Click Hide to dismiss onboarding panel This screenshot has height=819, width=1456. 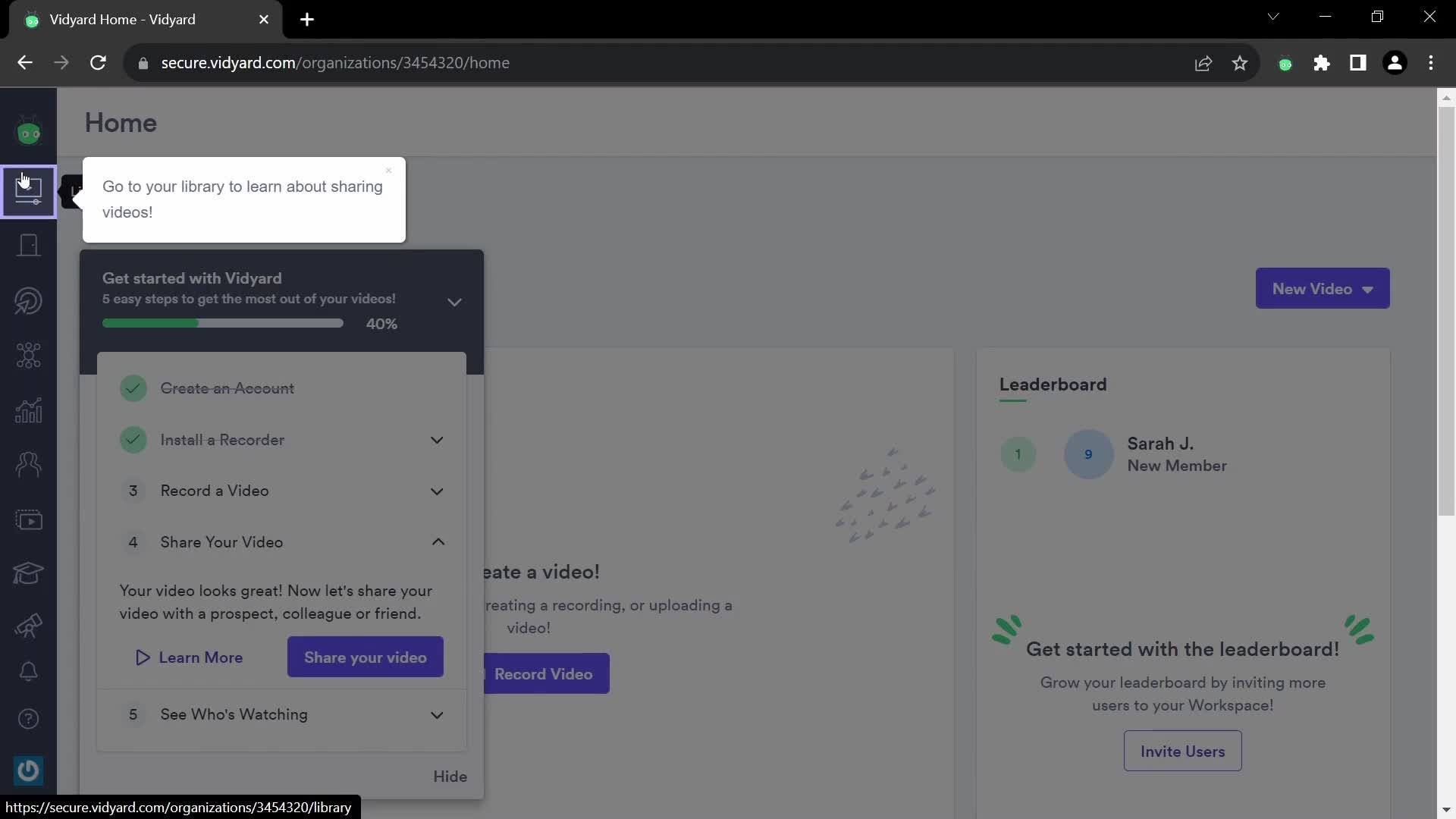tap(450, 775)
